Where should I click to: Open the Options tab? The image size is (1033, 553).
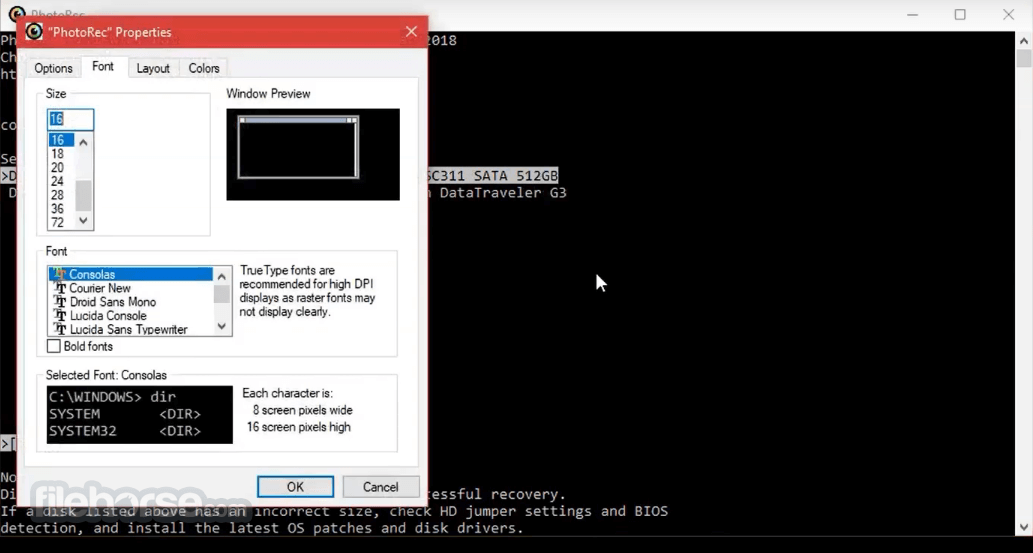53,69
